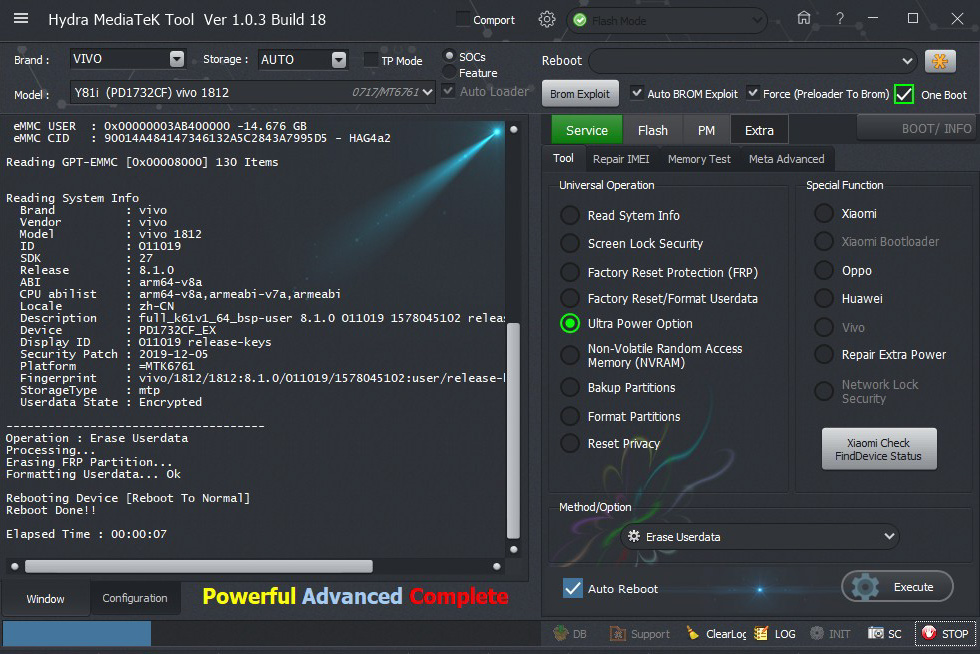Image resolution: width=980 pixels, height=654 pixels.
Task: Choose Factory Reset Protection (FRP)
Action: (569, 272)
